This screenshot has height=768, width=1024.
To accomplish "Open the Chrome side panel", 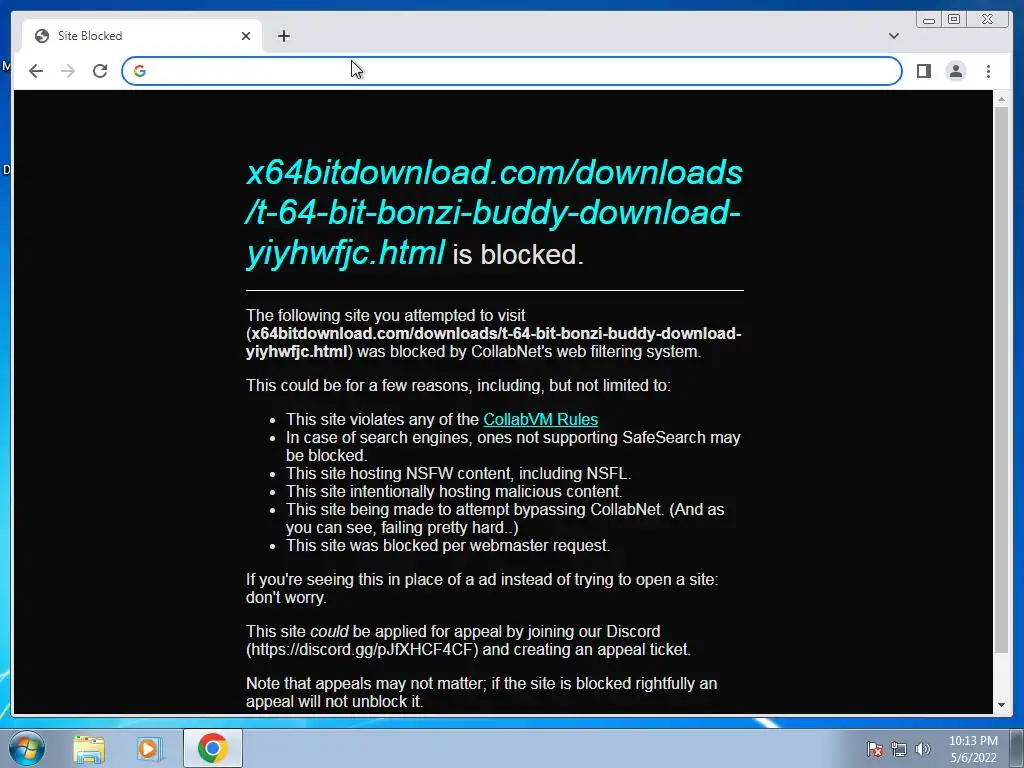I will pos(923,71).
